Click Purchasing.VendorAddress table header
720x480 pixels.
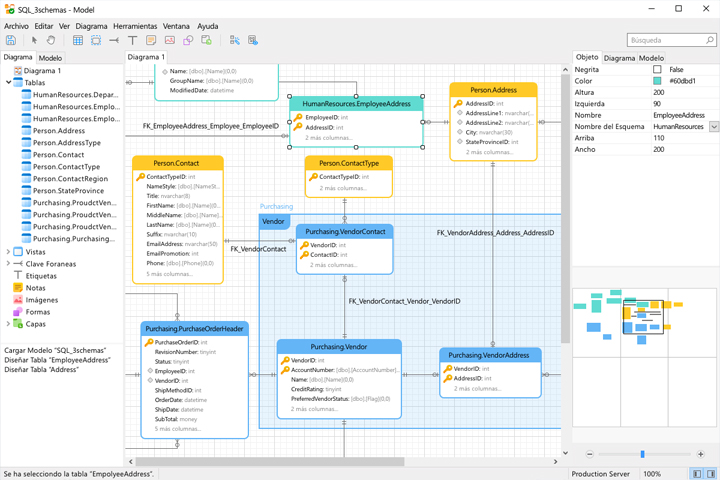pyautogui.click(x=489, y=355)
